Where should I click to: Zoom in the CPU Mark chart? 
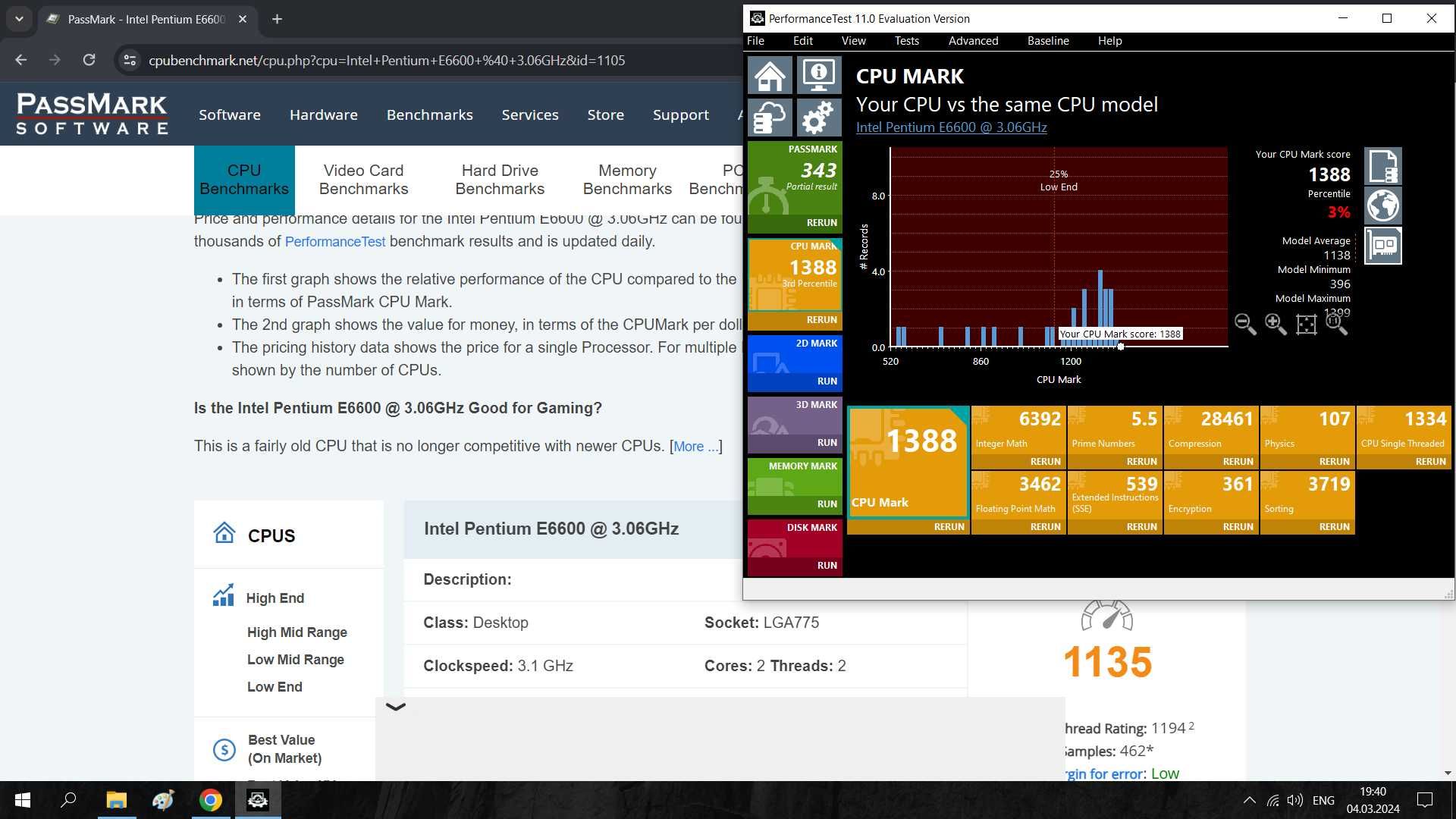(1276, 324)
